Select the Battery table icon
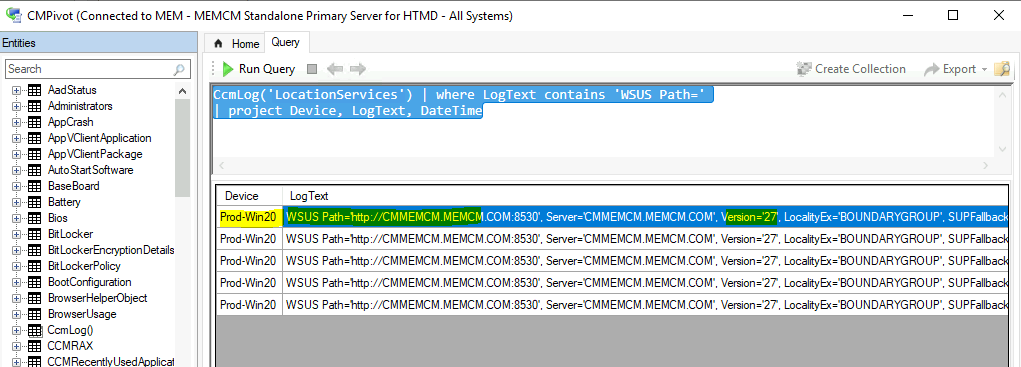This screenshot has width=1021, height=367. (x=34, y=202)
